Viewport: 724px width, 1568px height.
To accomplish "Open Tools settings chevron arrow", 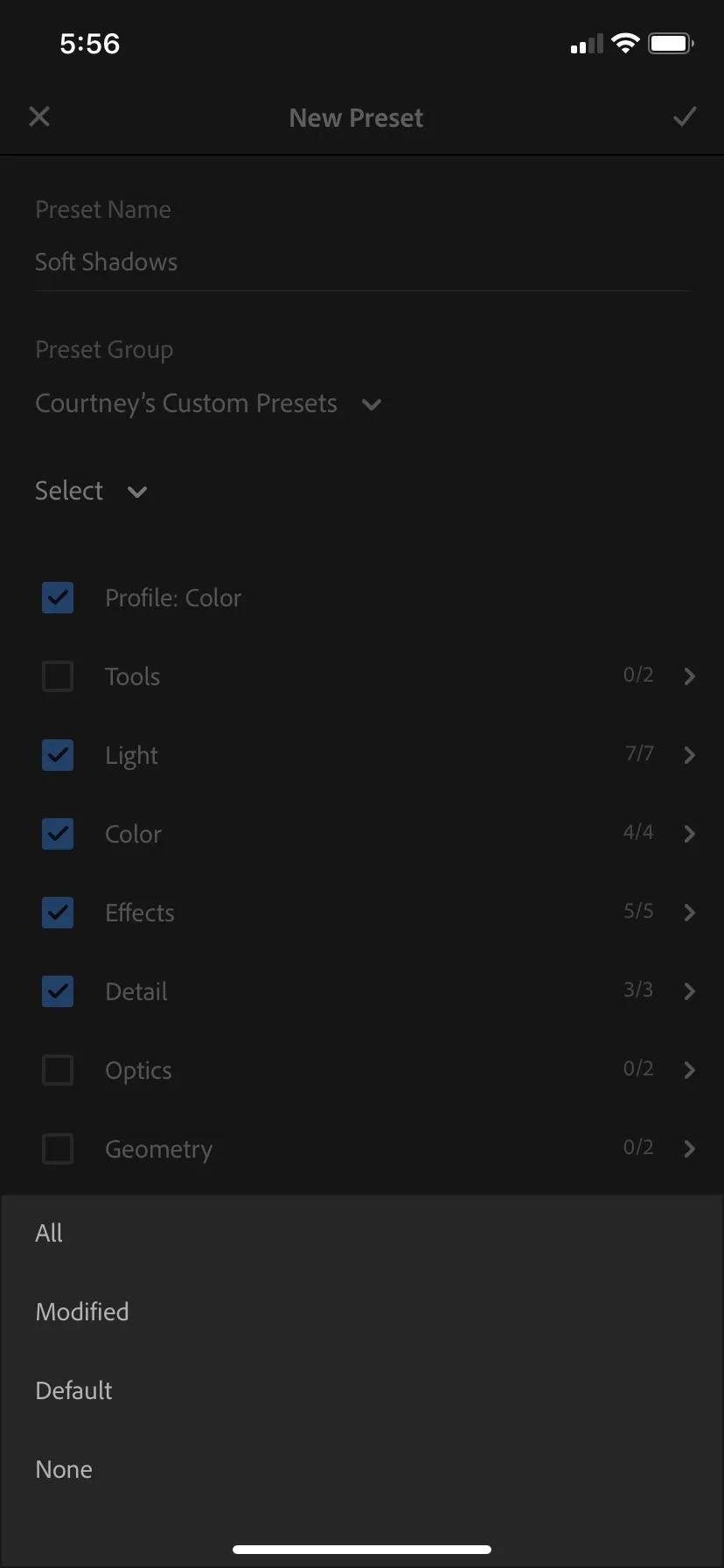I will point(689,676).
